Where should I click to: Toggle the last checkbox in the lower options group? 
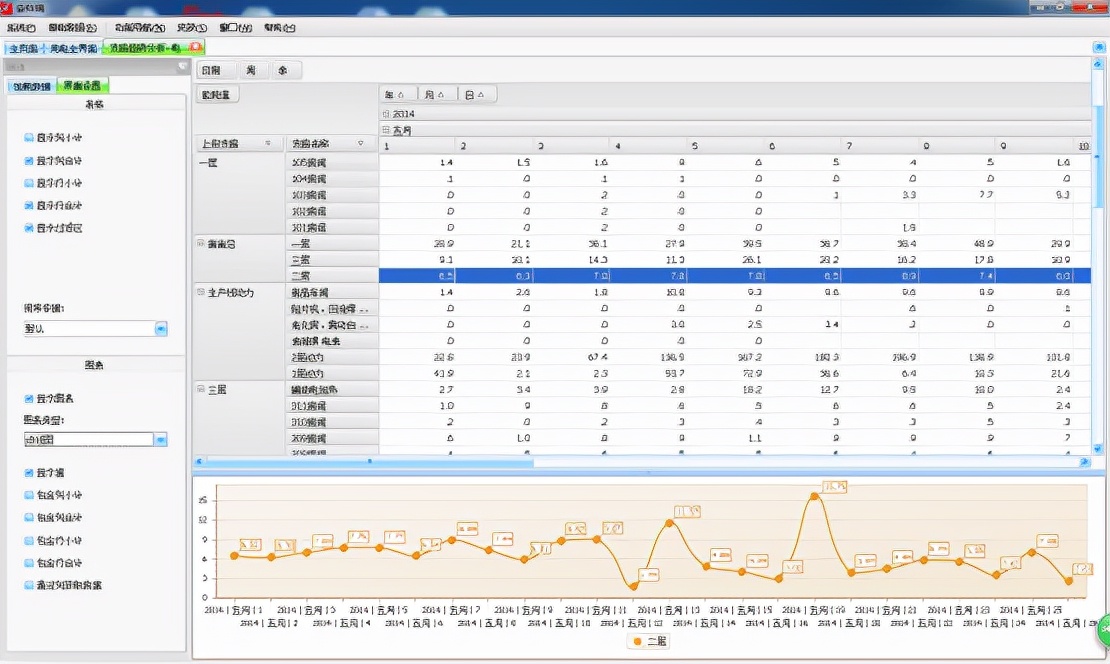[29, 585]
